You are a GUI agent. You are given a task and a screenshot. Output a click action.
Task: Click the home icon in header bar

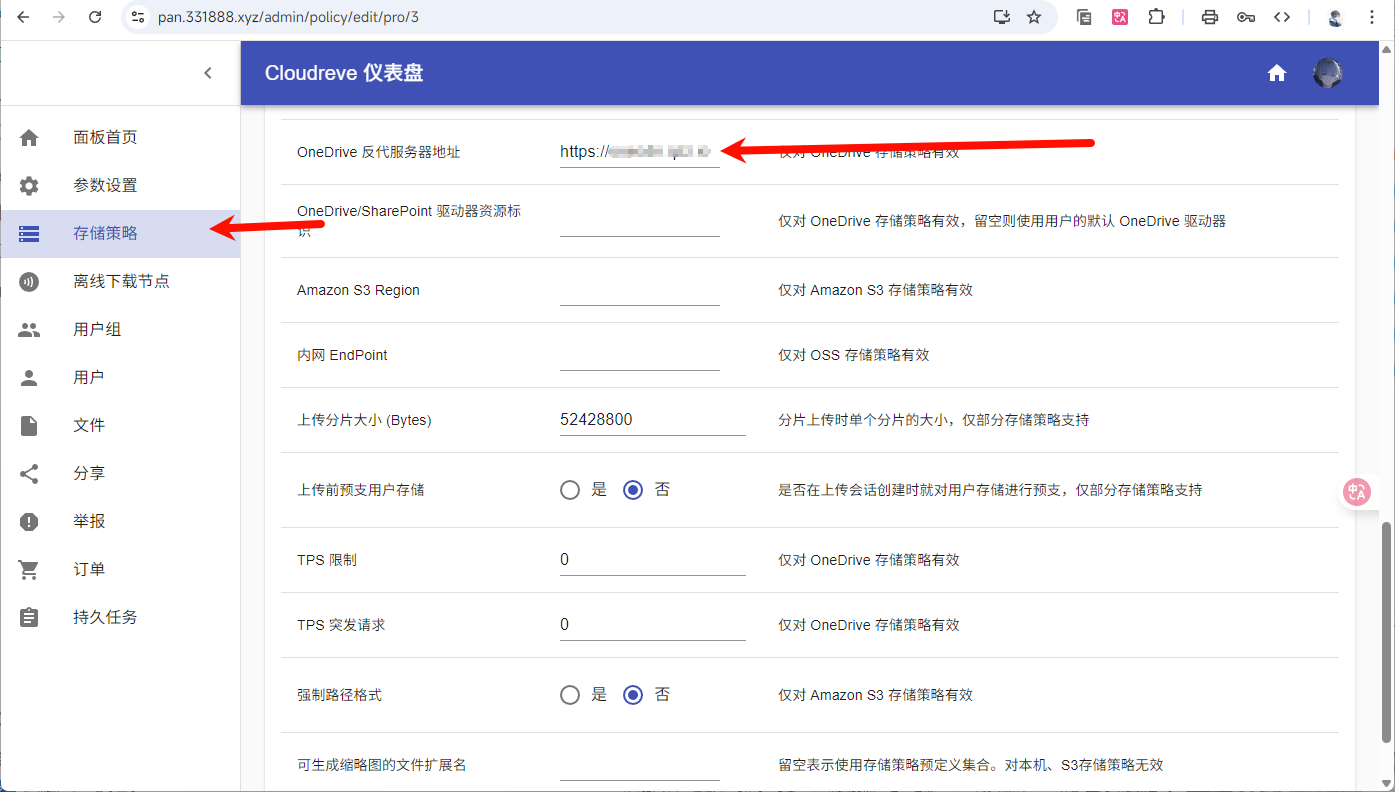[1276, 73]
